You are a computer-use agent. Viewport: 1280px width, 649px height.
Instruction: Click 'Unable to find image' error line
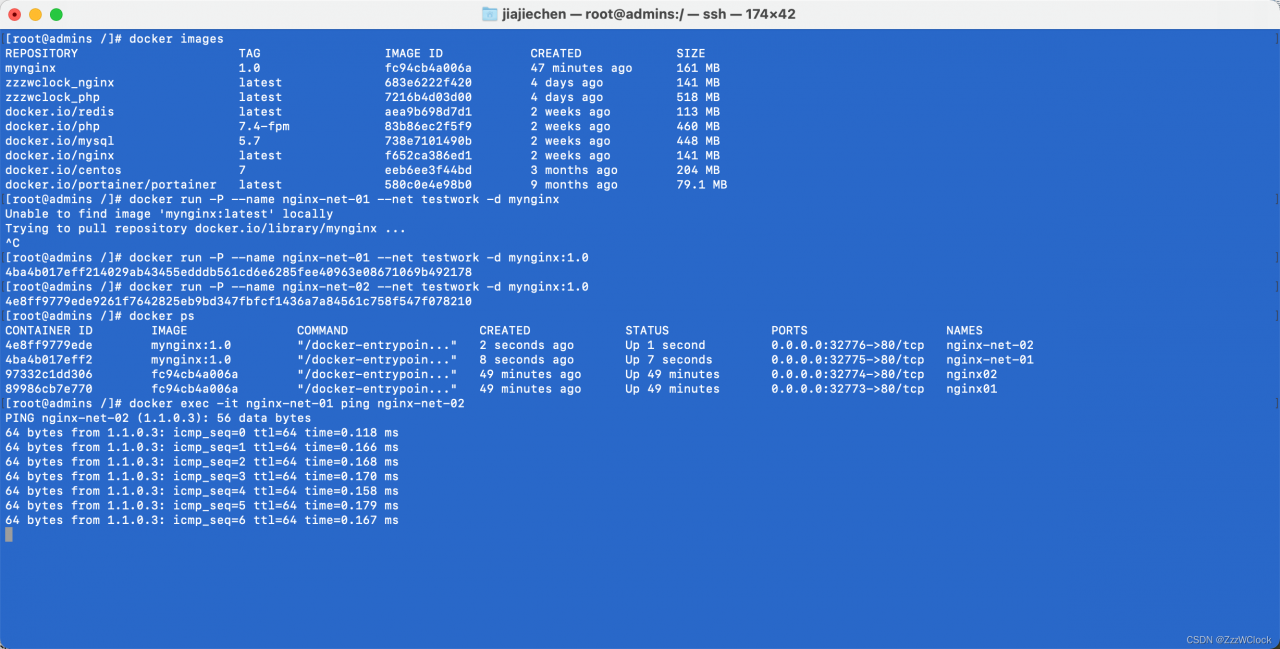(169, 214)
